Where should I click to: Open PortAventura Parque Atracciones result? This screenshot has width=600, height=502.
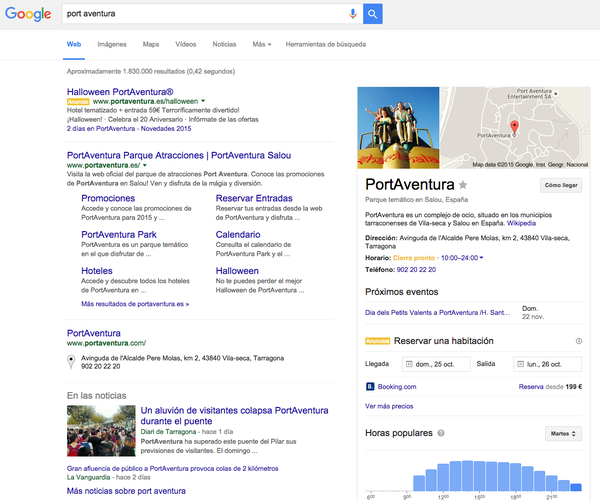point(179,155)
